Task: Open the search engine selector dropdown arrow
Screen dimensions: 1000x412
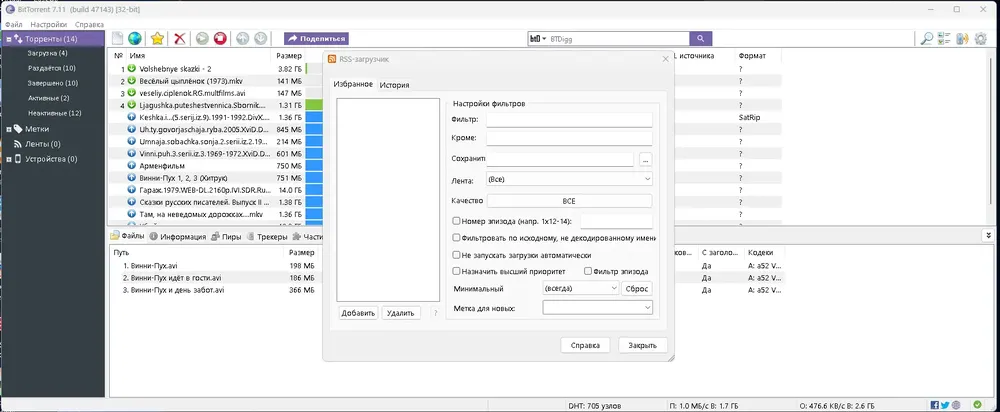Action: pos(544,39)
